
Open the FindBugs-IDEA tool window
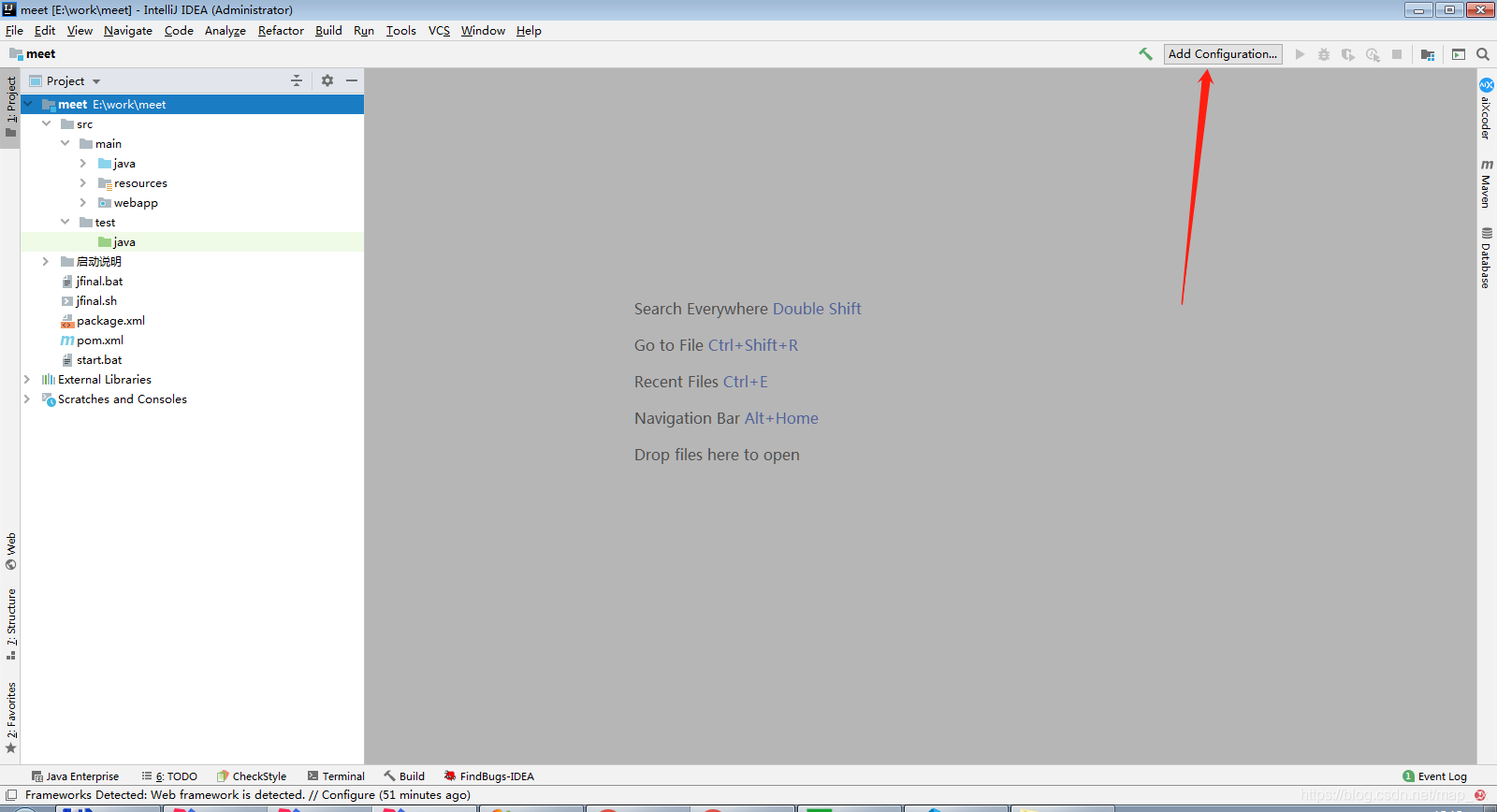point(488,776)
